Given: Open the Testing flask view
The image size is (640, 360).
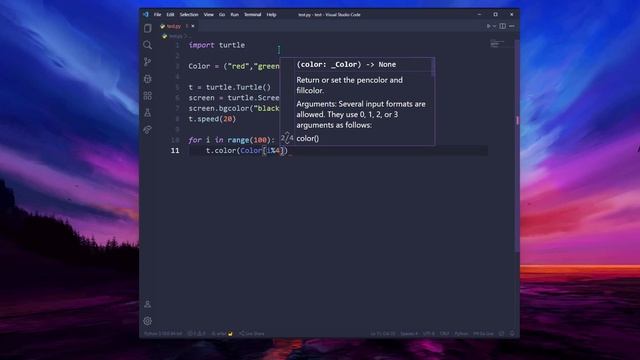Looking at the screenshot, I should [x=148, y=113].
